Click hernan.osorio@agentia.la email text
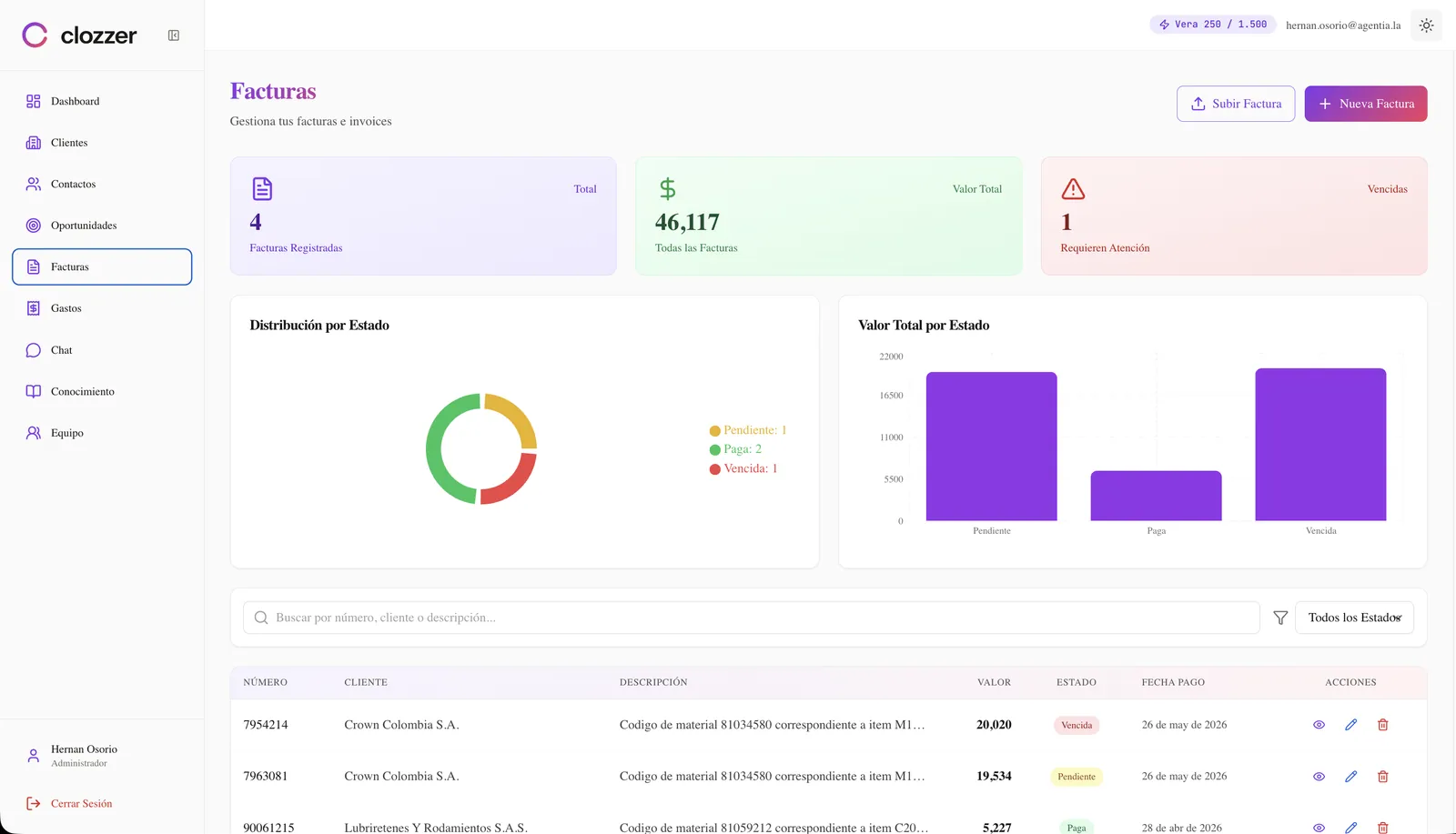This screenshot has height=834, width=1456. [x=1343, y=25]
